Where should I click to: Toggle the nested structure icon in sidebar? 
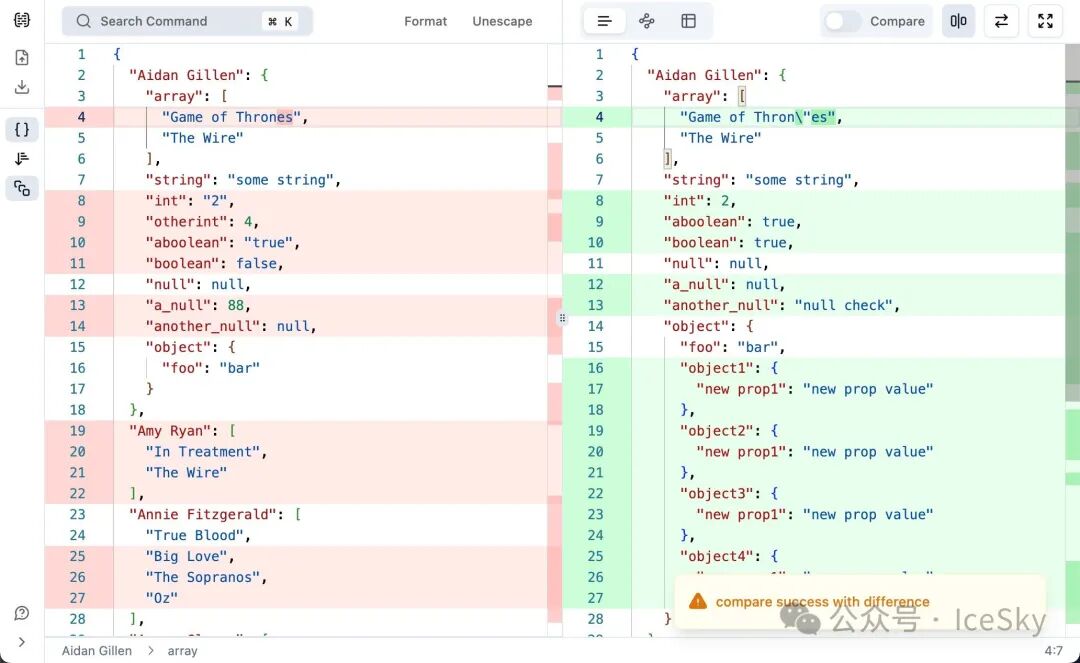tap(22, 188)
